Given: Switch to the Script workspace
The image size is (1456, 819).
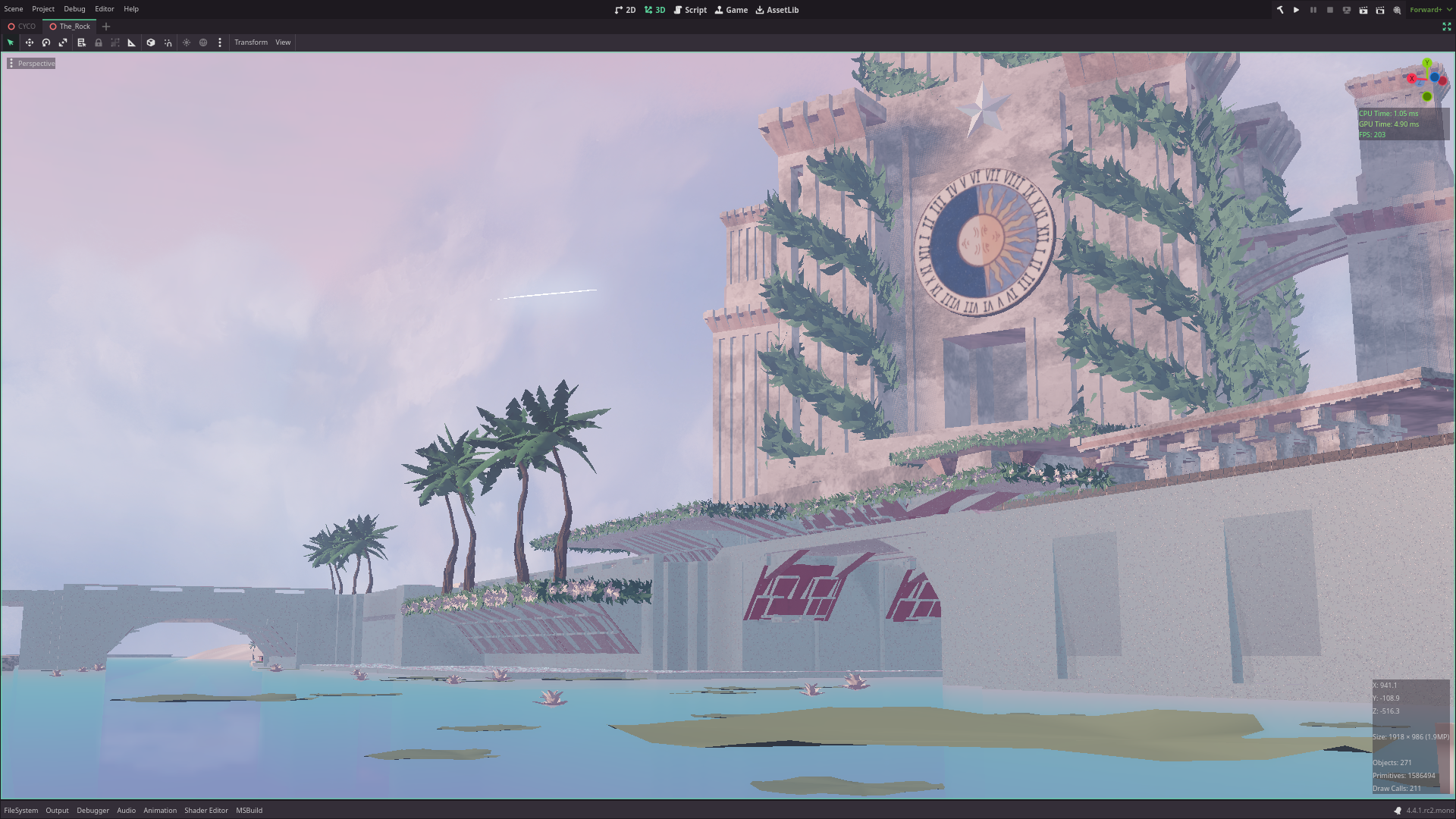Looking at the screenshot, I should click(690, 10).
